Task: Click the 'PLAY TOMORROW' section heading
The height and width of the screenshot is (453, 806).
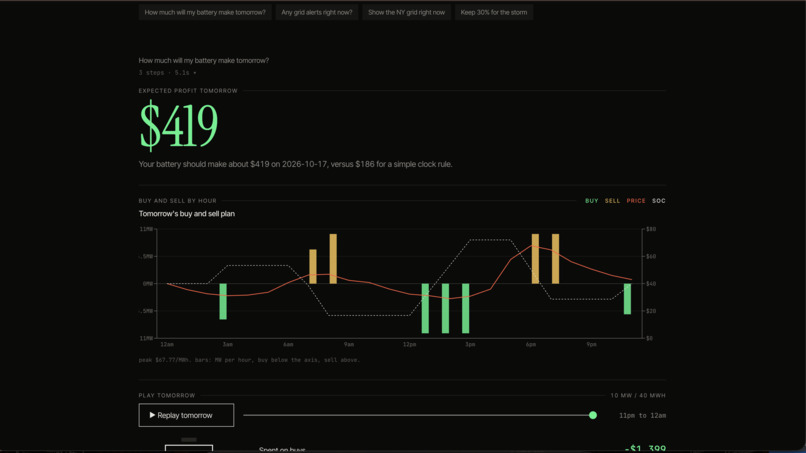Action: pyautogui.click(x=167, y=395)
